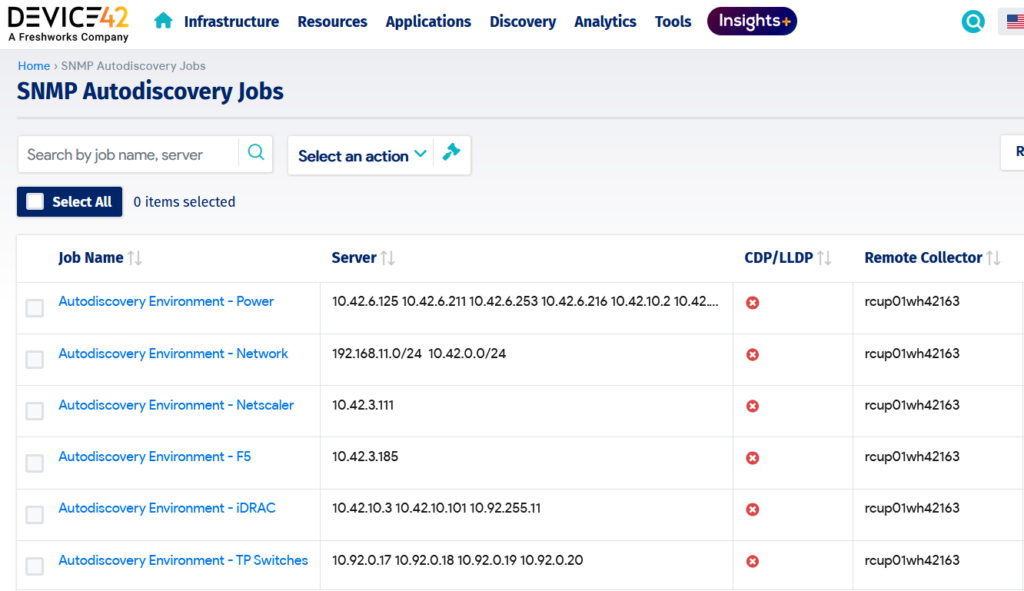Click red X CDP/LLDP status for F5 job
Screen dimensions: 1024x591
point(752,458)
